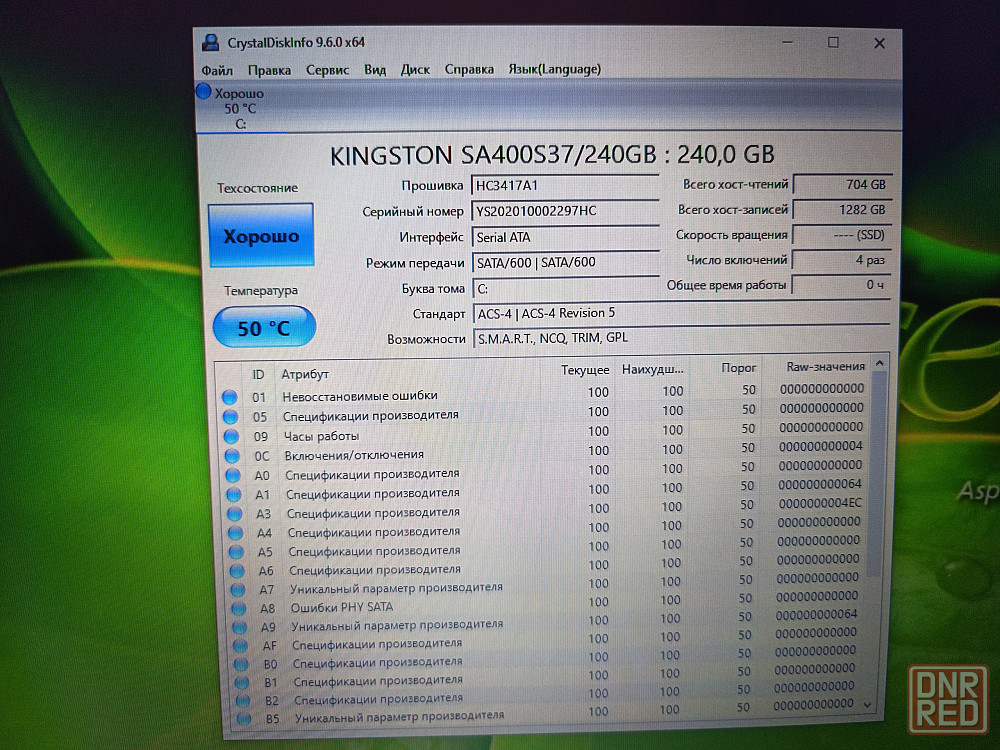The image size is (1000, 750).
Task: Click the Атрибут column header
Action: pyautogui.click(x=305, y=374)
